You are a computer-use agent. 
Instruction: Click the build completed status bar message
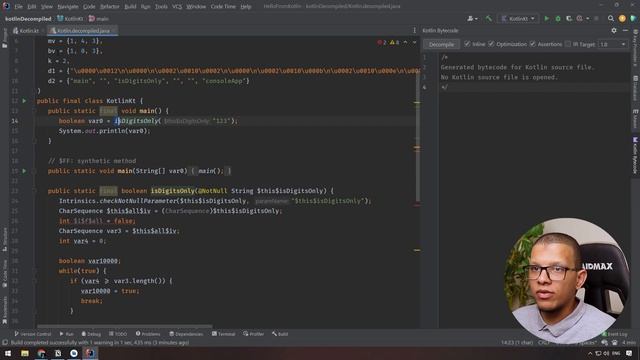100,342
